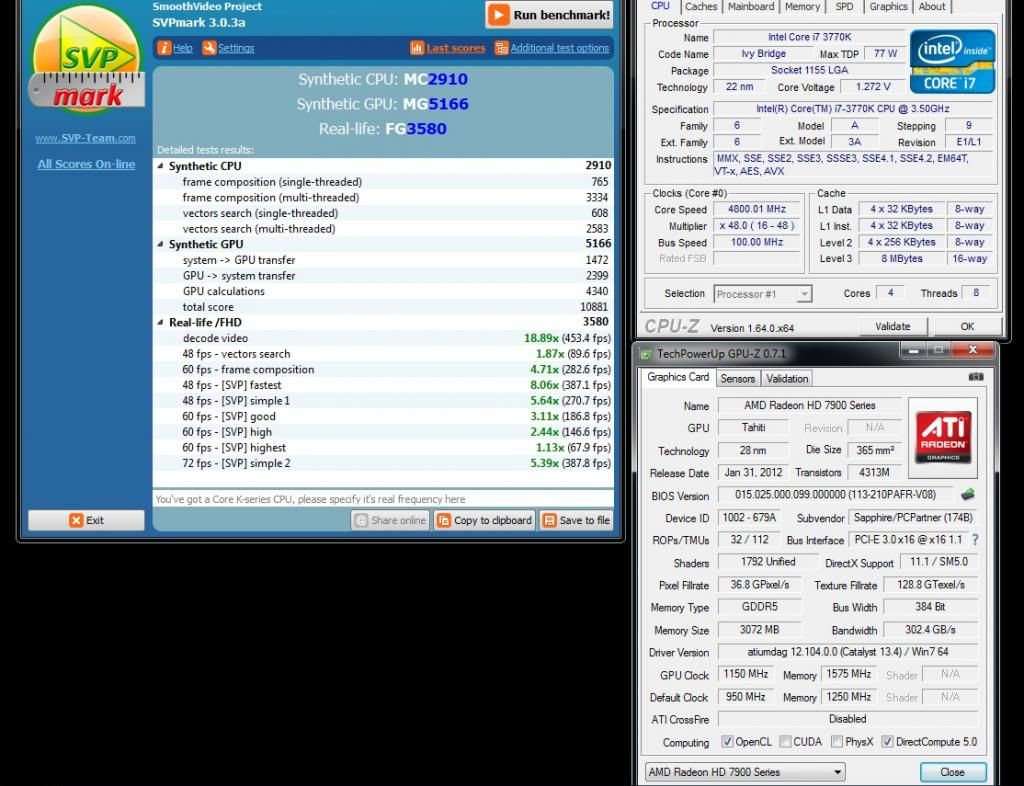Toggle the DirectCompute 5.0 checkbox
Image resolution: width=1024 pixels, height=786 pixels.
(887, 742)
